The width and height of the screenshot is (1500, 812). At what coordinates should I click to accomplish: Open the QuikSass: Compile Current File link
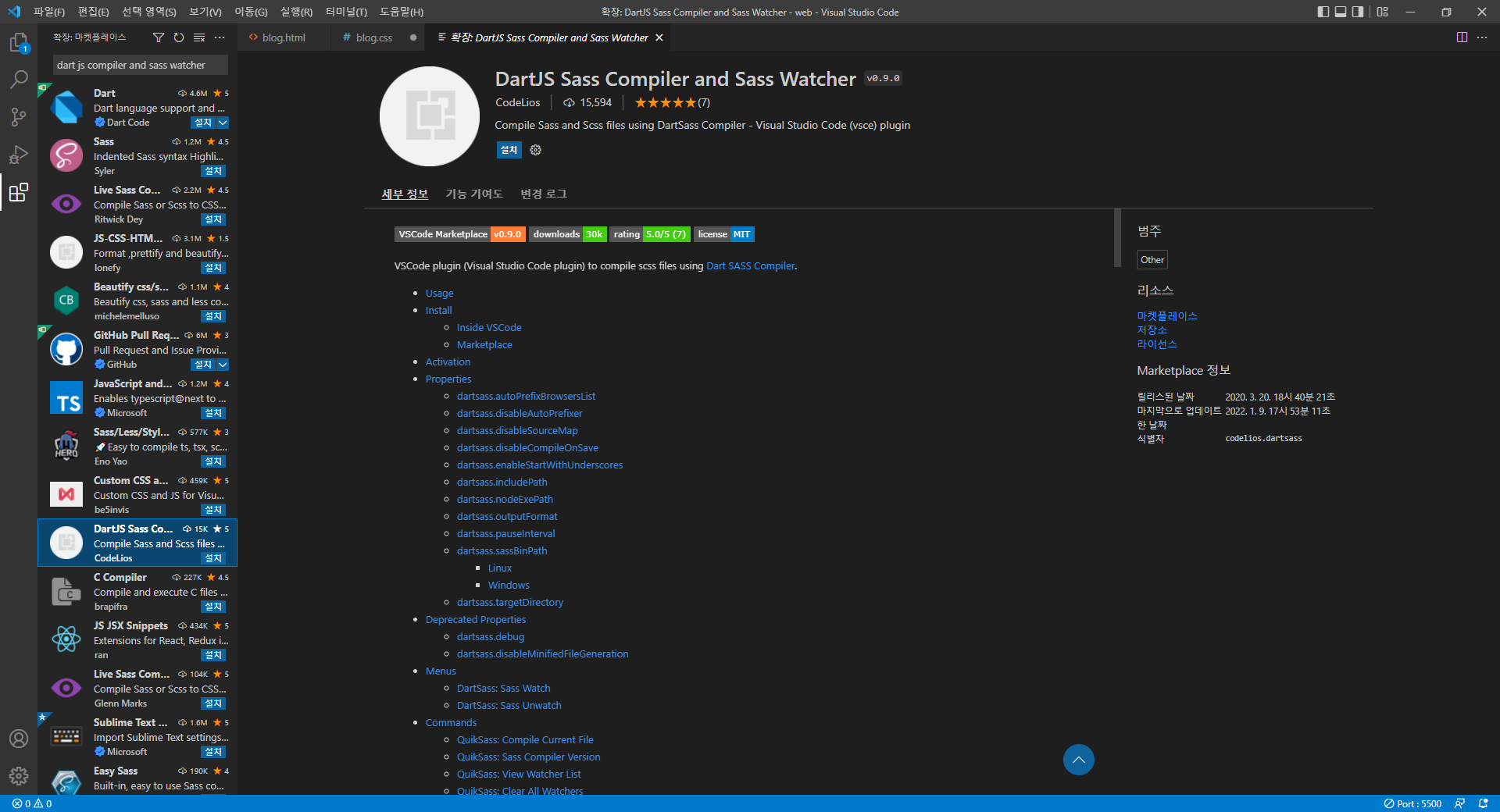[x=525, y=740]
